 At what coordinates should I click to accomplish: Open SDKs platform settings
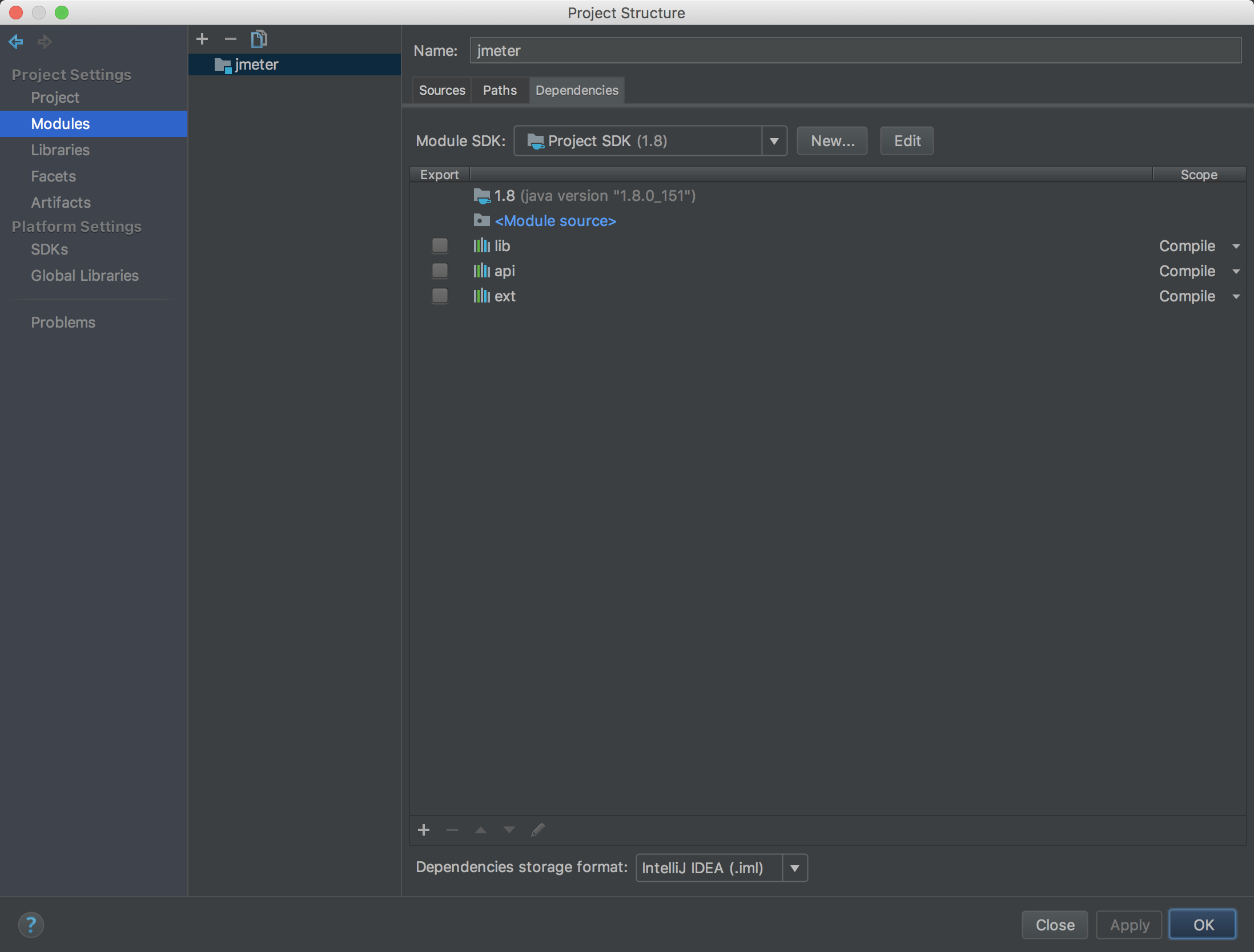click(49, 249)
